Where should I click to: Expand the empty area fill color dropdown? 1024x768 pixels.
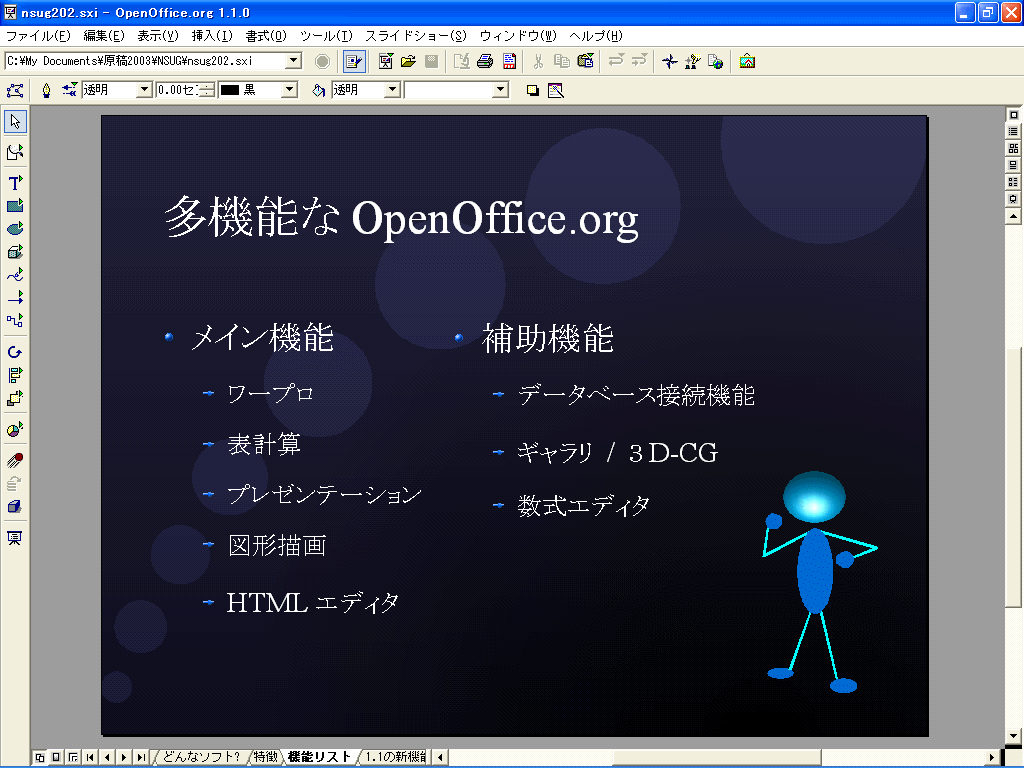tap(501, 90)
